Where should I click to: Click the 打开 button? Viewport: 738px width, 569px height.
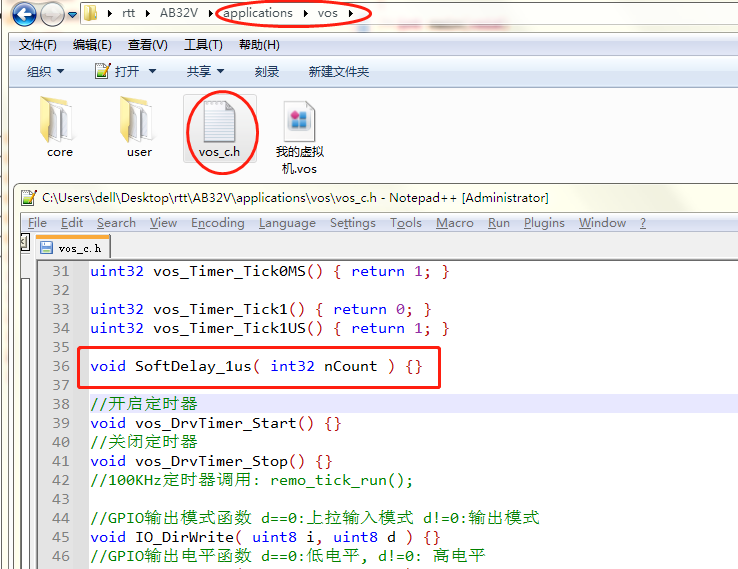coord(118,72)
